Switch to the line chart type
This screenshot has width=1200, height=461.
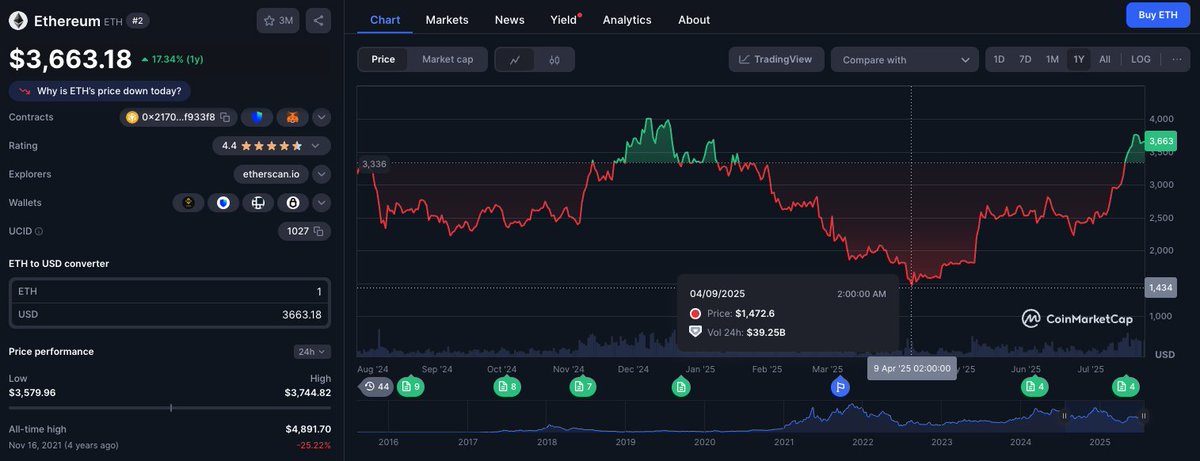tap(514, 60)
